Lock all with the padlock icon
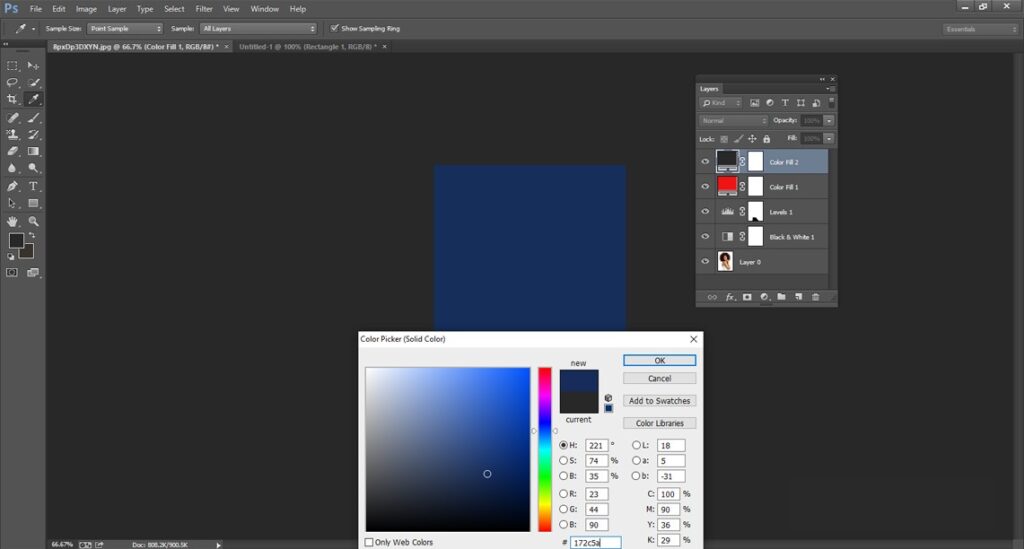This screenshot has width=1024, height=549. click(767, 139)
